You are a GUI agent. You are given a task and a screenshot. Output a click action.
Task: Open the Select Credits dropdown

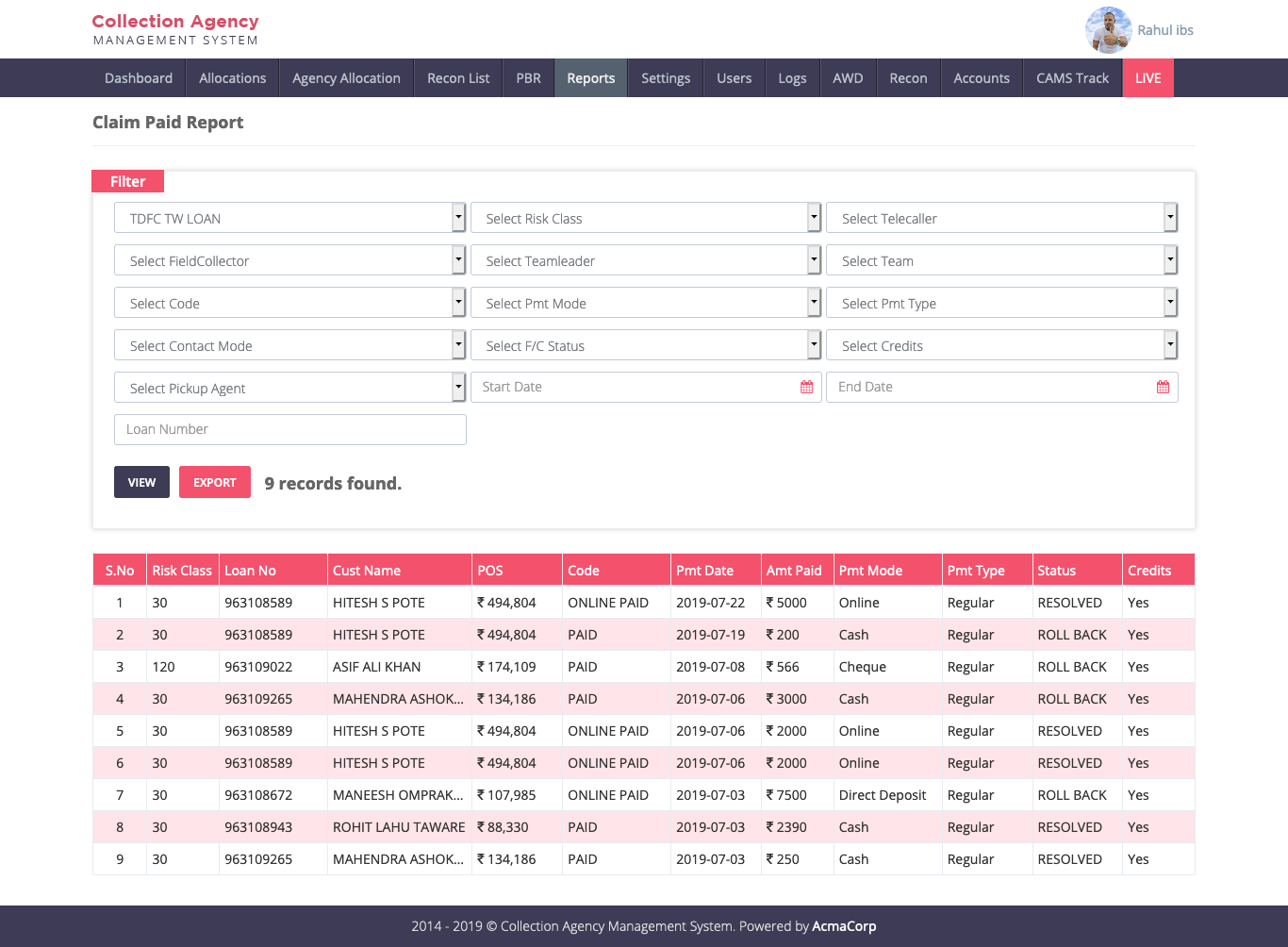[1001, 345]
